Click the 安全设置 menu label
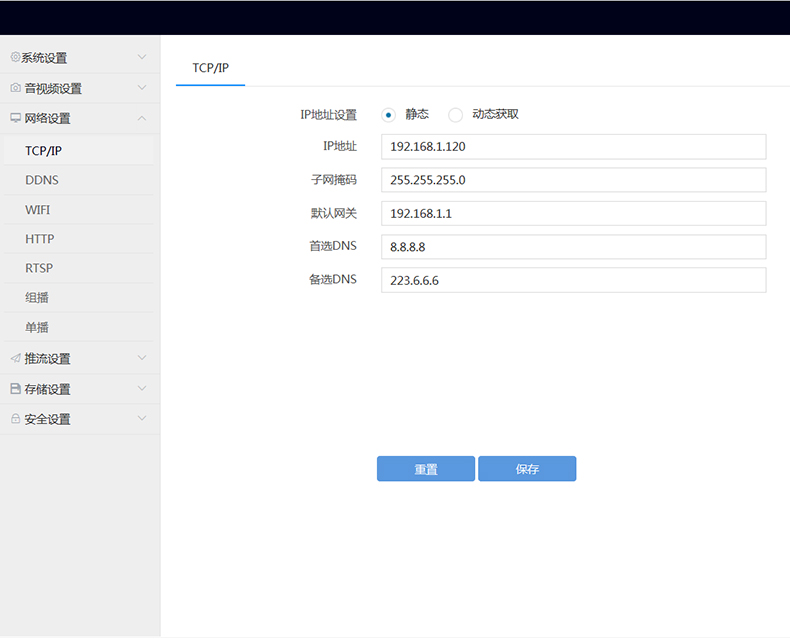The width and height of the screenshot is (790, 639). point(47,419)
